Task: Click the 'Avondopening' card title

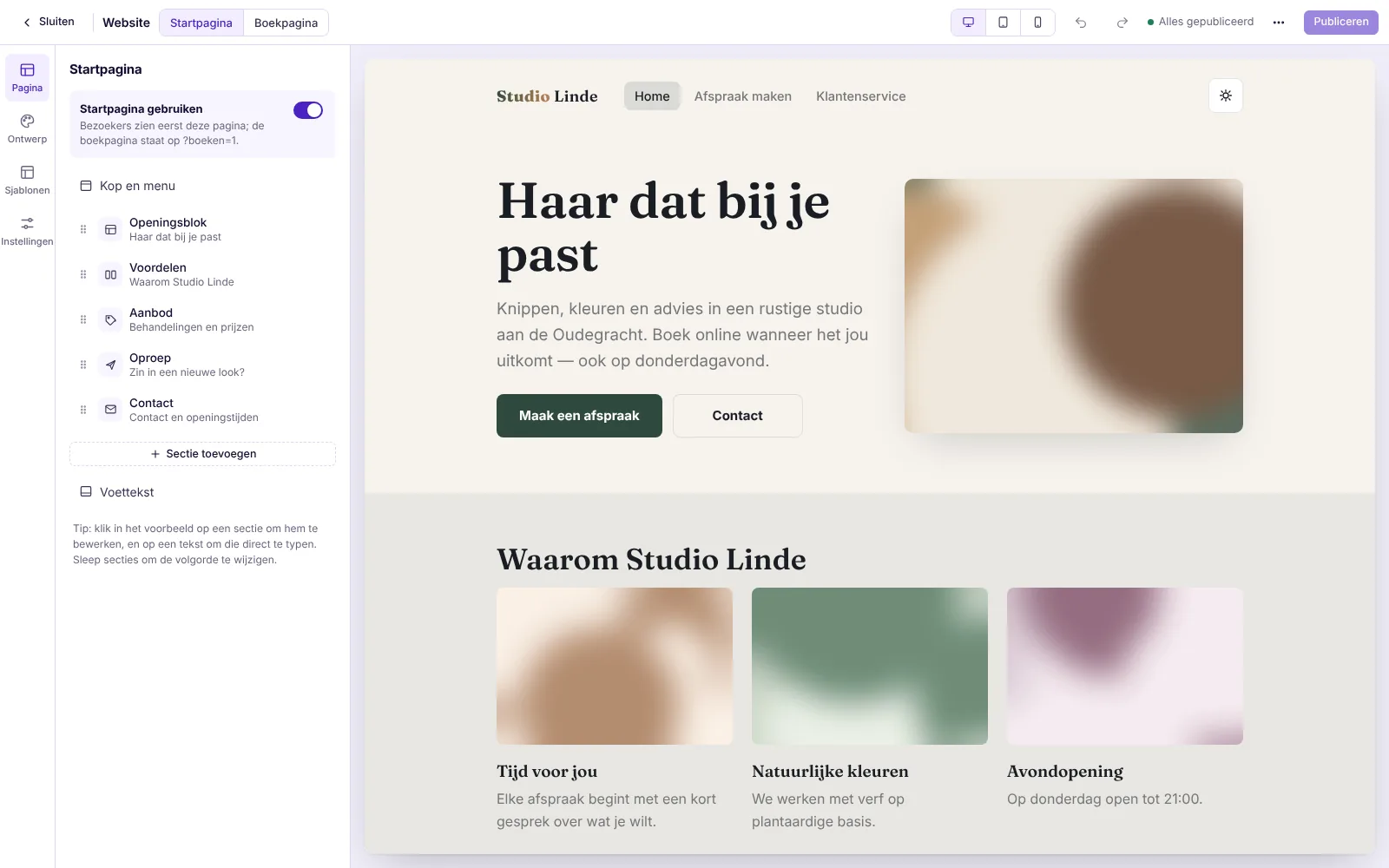Action: [1065, 772]
